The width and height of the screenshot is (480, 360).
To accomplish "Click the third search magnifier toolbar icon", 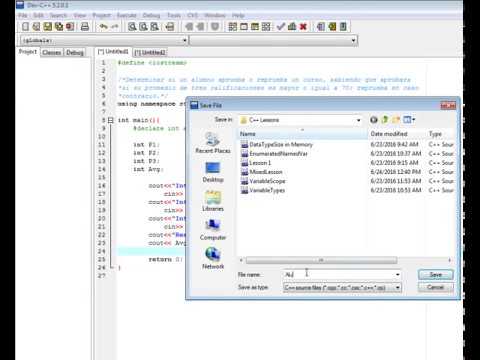I will 155,27.
